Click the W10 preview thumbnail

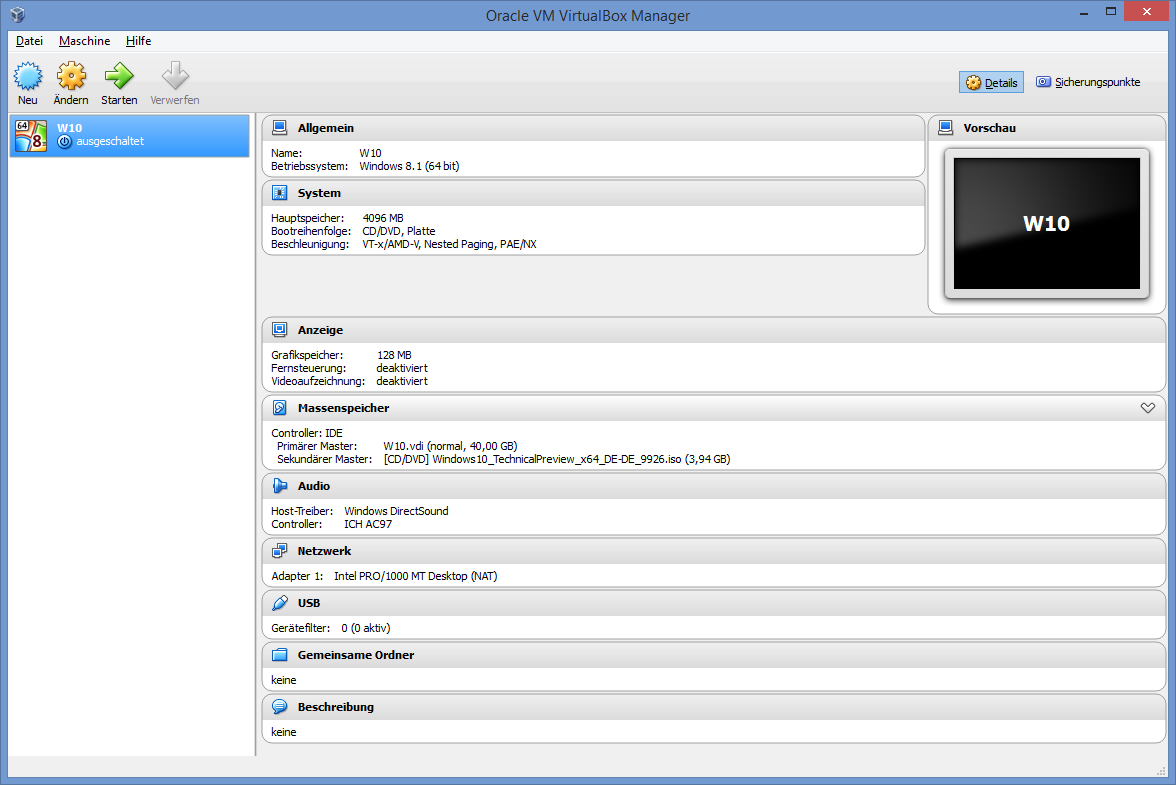pos(1046,223)
